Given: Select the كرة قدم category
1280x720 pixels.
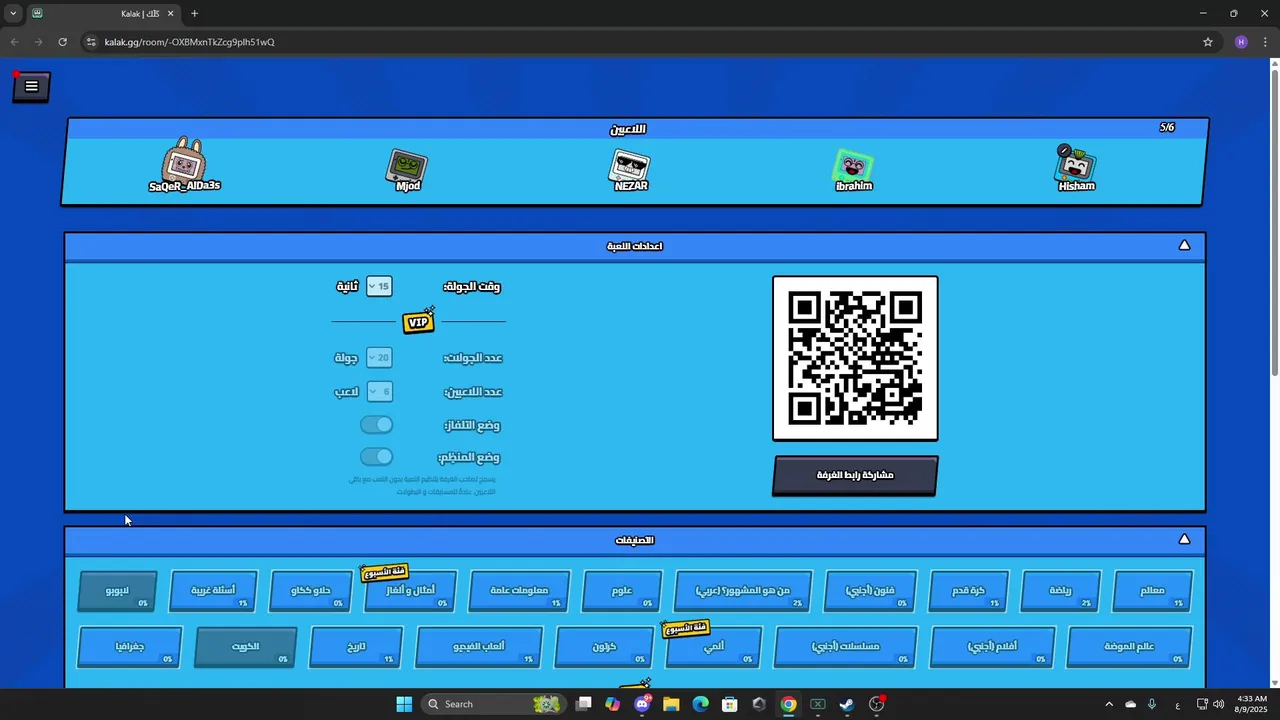Looking at the screenshot, I should pyautogui.click(x=969, y=591).
